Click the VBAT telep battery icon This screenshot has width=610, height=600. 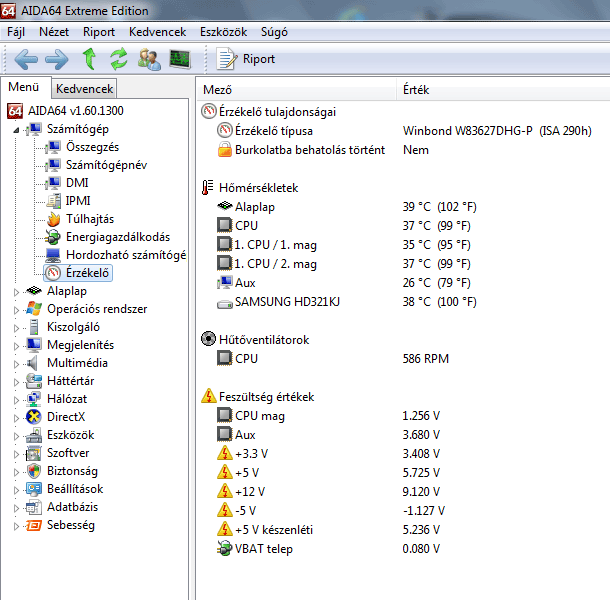(x=224, y=548)
